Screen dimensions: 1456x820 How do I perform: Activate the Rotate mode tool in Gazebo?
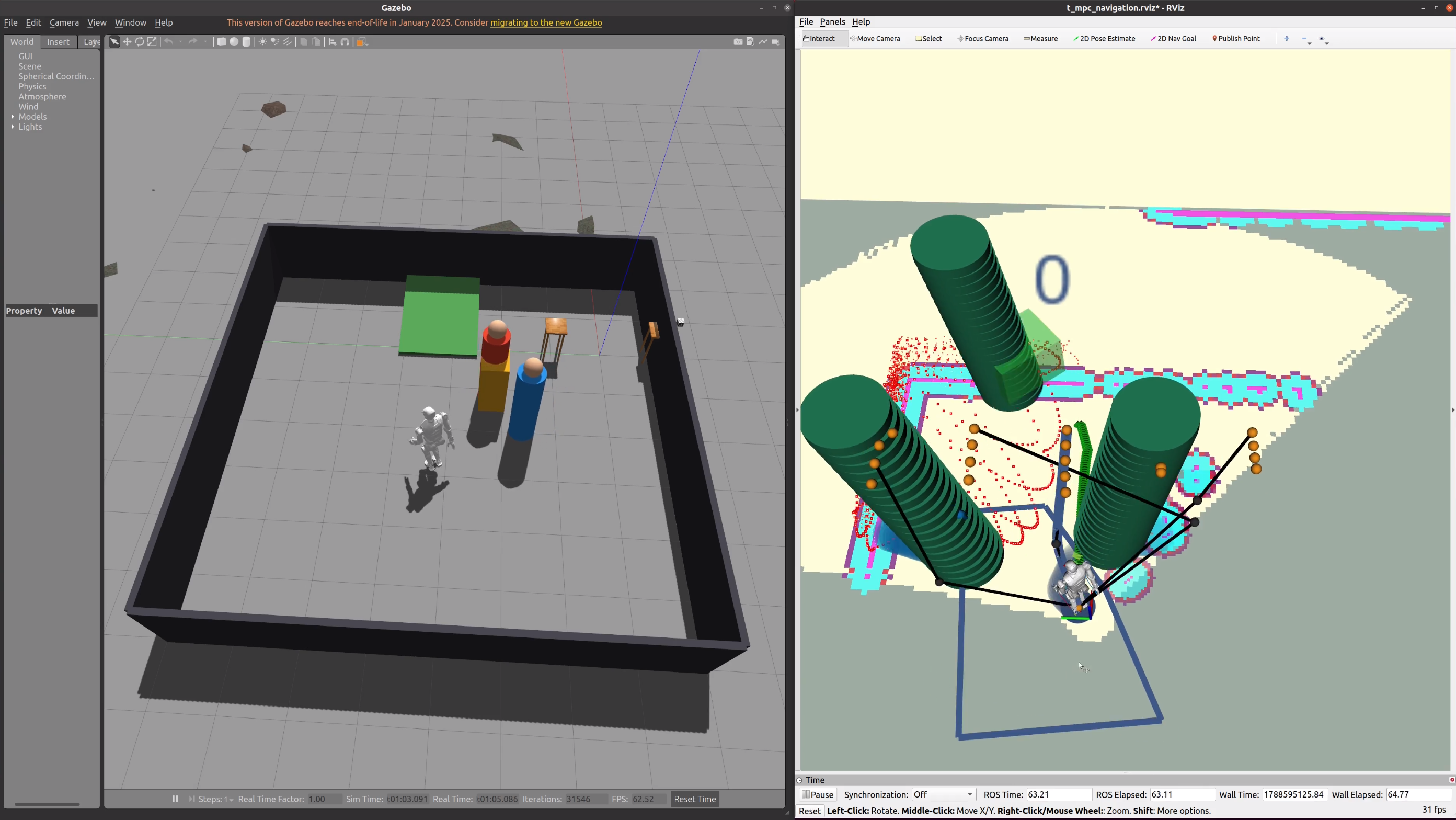[x=140, y=42]
